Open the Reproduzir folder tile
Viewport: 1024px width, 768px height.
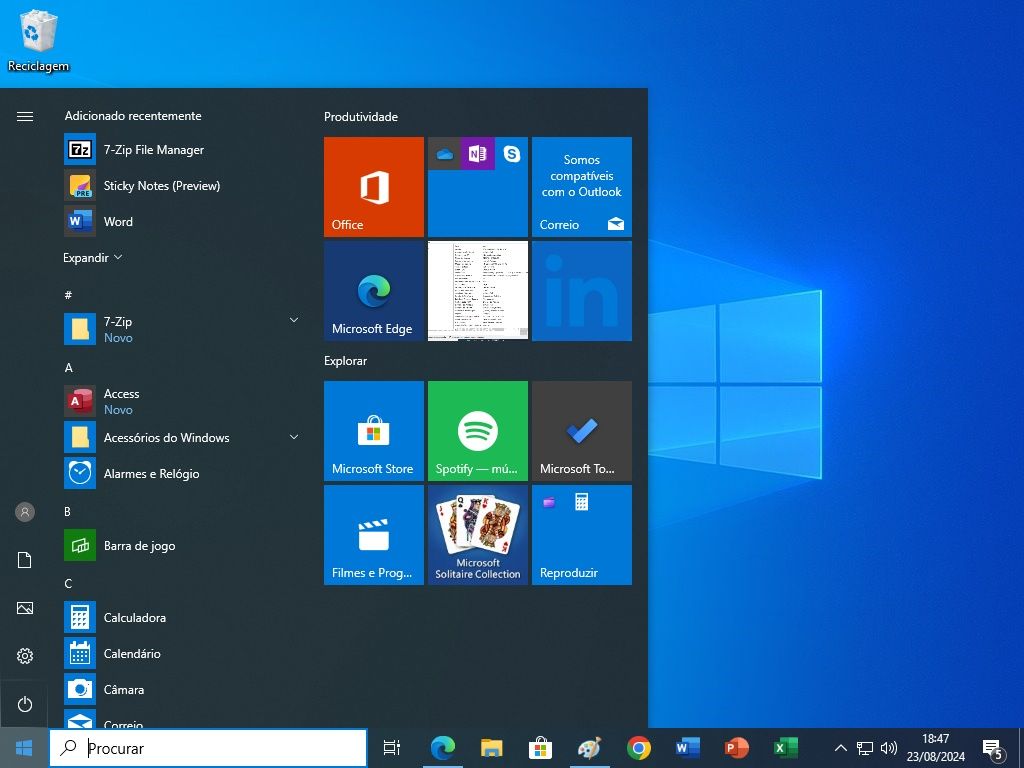pyautogui.click(x=582, y=535)
